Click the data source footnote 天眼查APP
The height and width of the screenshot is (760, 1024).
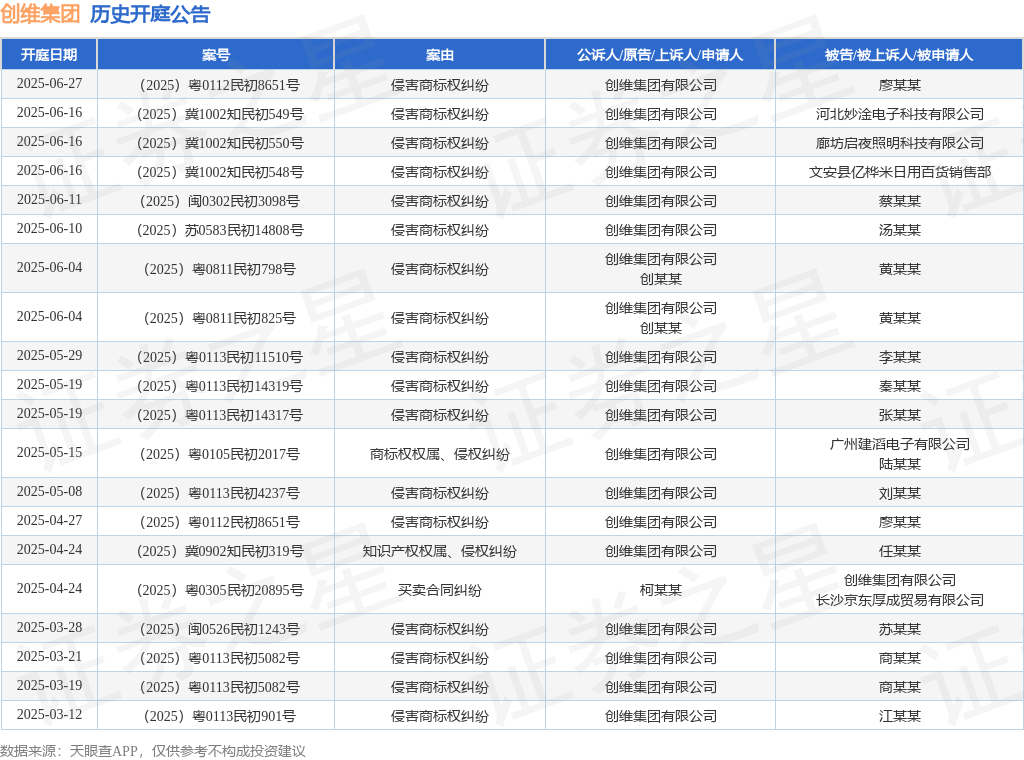click(x=103, y=751)
